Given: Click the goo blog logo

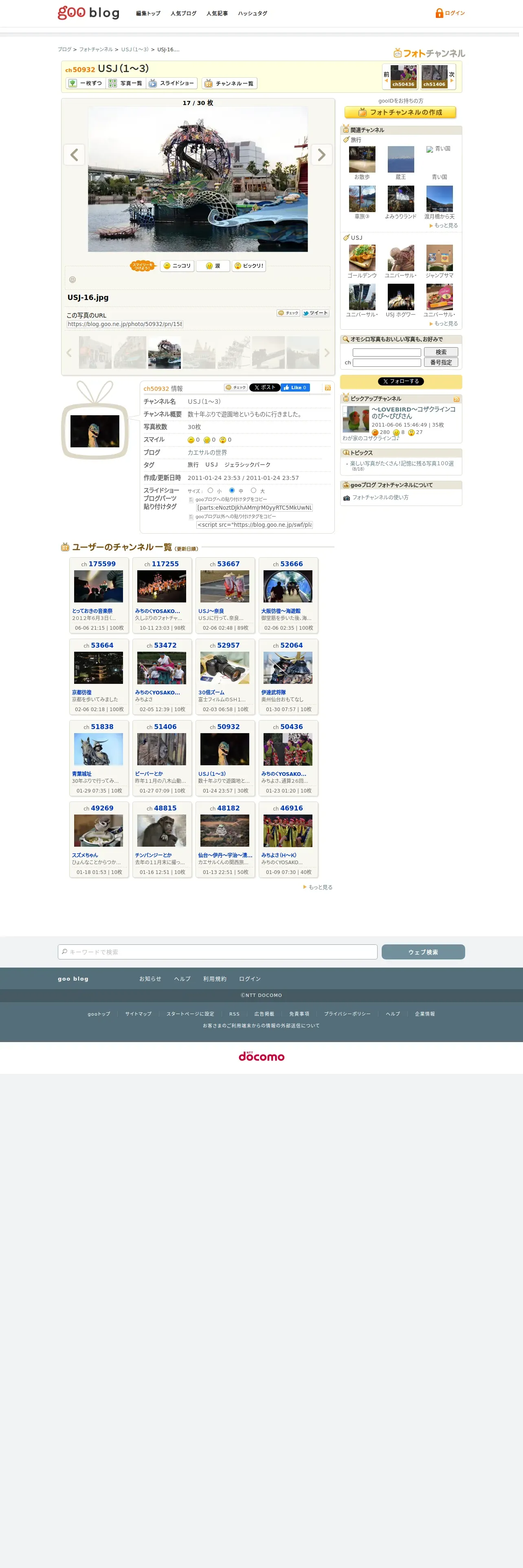Looking at the screenshot, I should pos(88,13).
